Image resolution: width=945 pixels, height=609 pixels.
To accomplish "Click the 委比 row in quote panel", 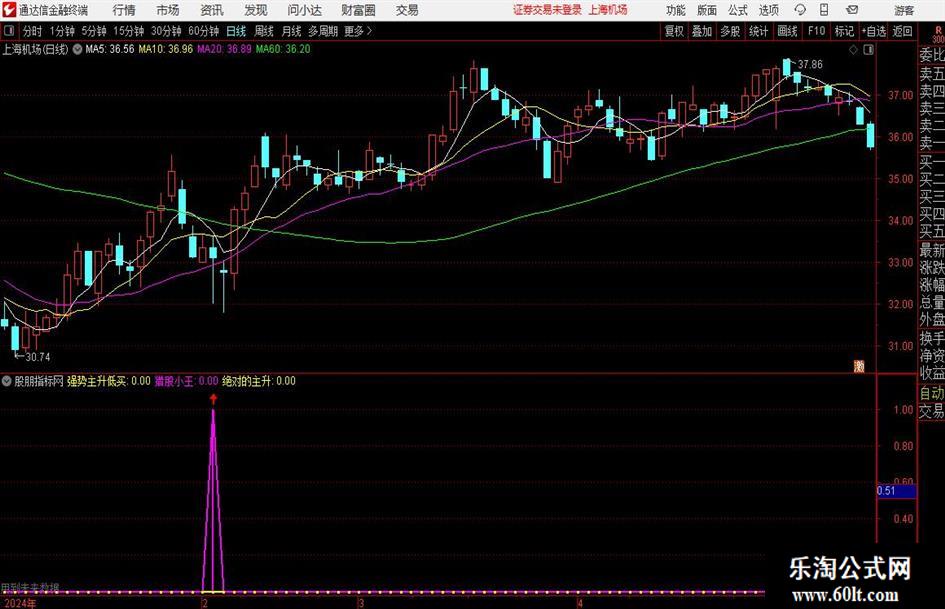I will 931,55.
